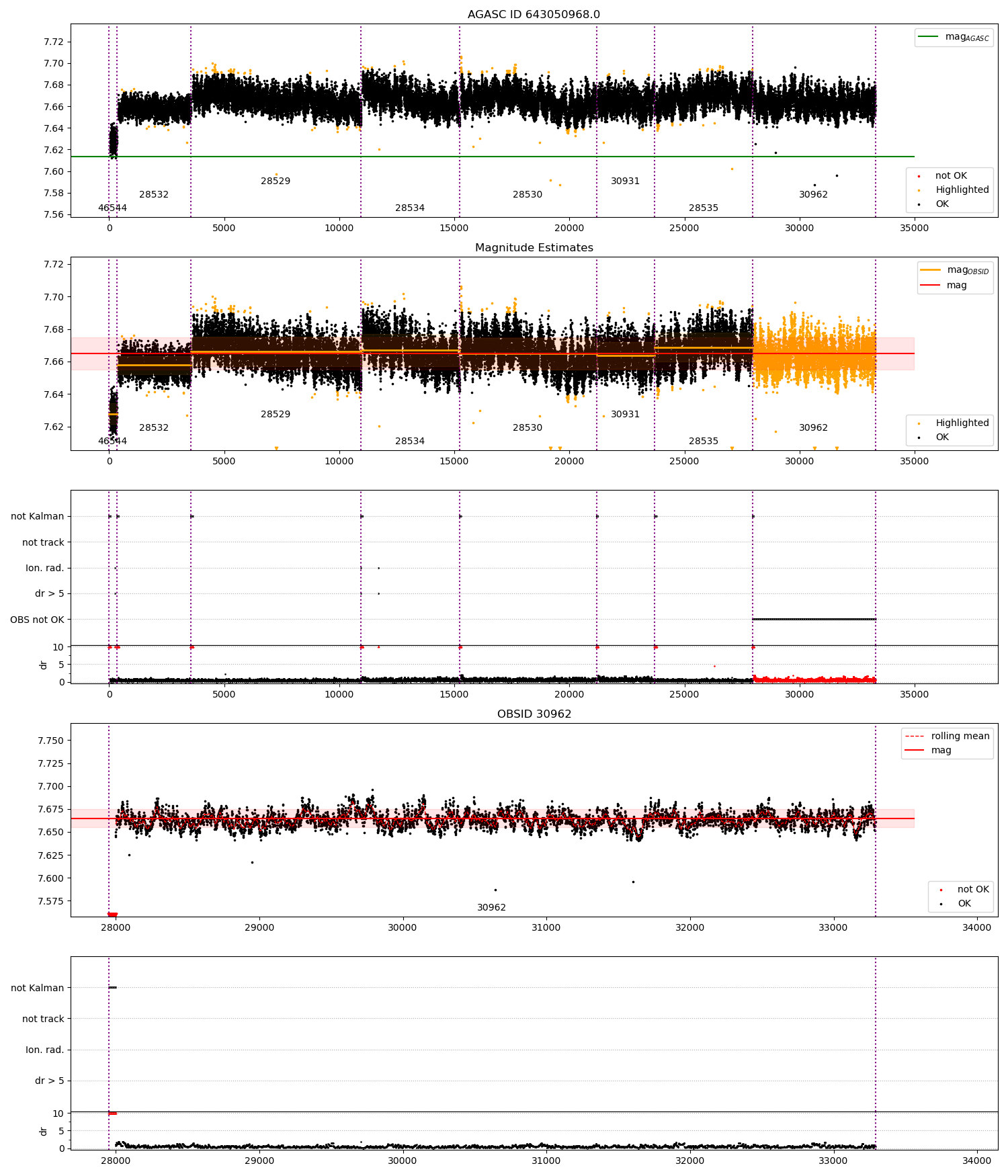Click 'not Kalman' row label in bottom plot
1008x1176 pixels.
pyautogui.click(x=38, y=988)
